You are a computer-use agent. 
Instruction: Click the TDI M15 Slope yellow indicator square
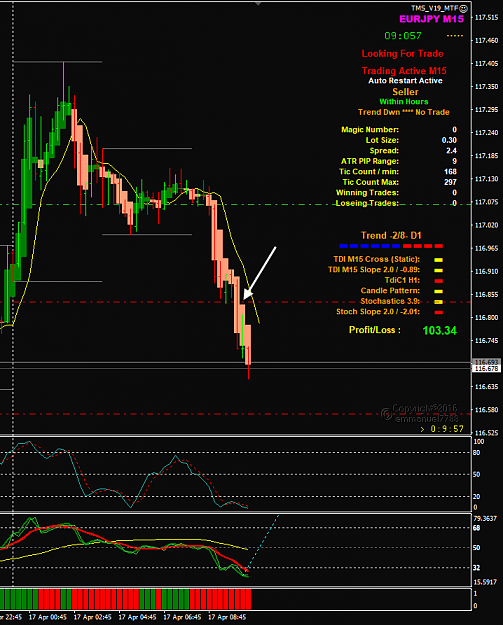click(x=438, y=270)
